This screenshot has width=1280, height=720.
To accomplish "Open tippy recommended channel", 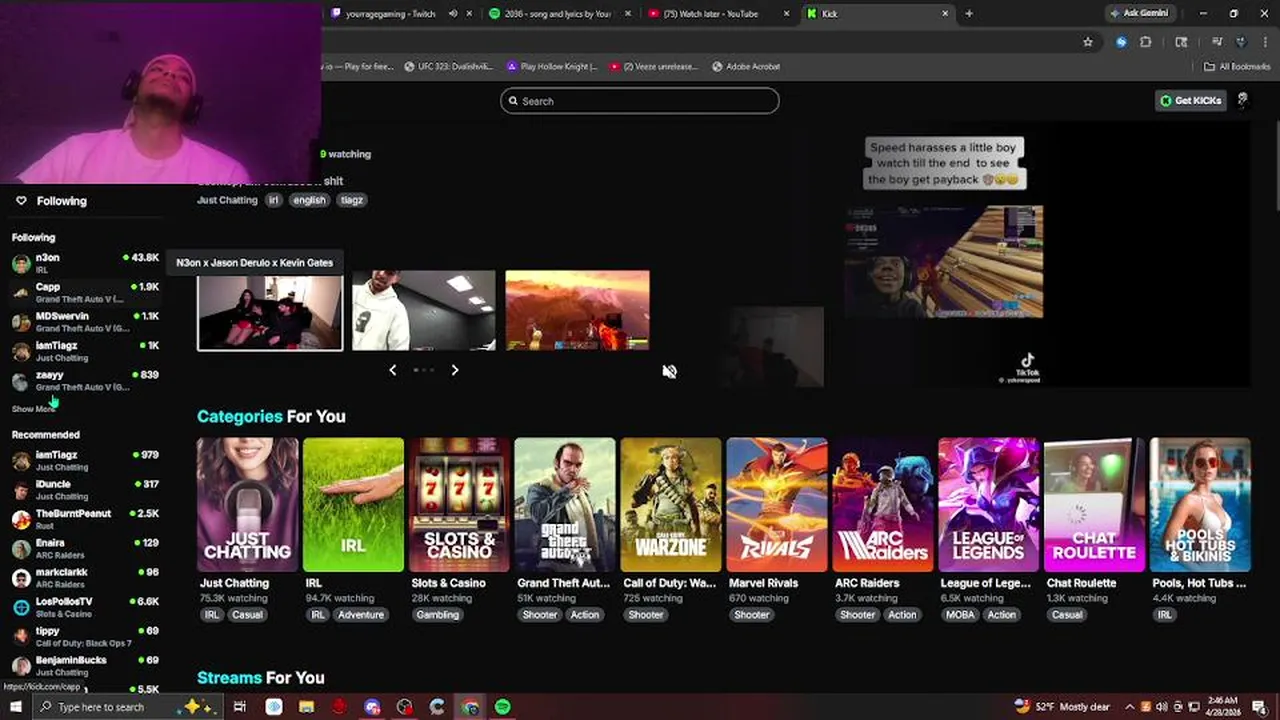I will click(85, 636).
